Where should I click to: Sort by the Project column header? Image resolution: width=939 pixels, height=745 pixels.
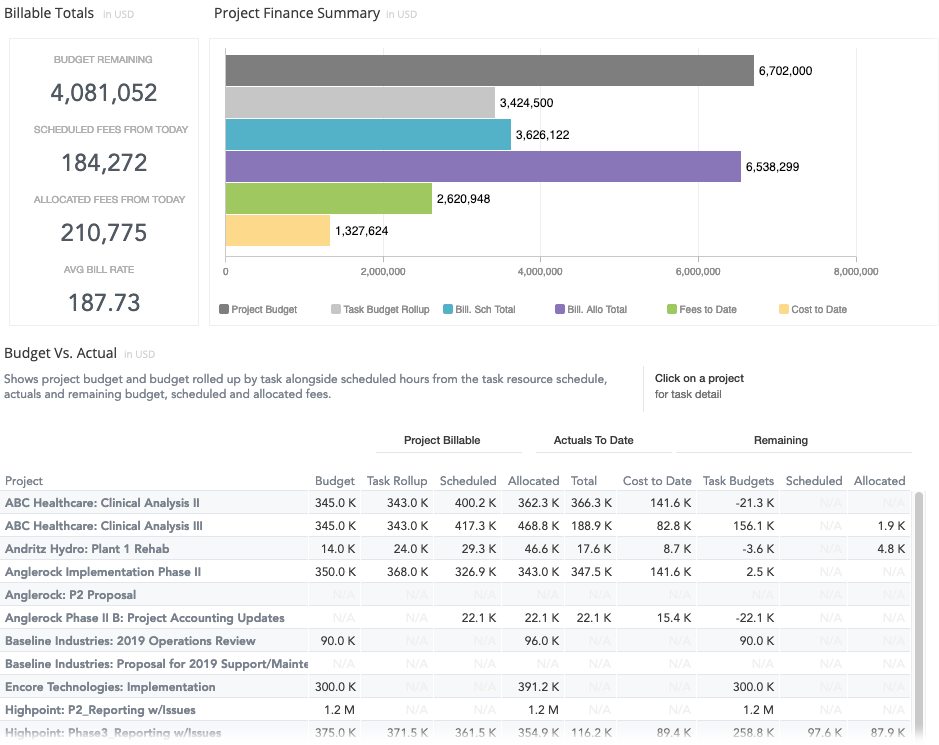tap(24, 481)
